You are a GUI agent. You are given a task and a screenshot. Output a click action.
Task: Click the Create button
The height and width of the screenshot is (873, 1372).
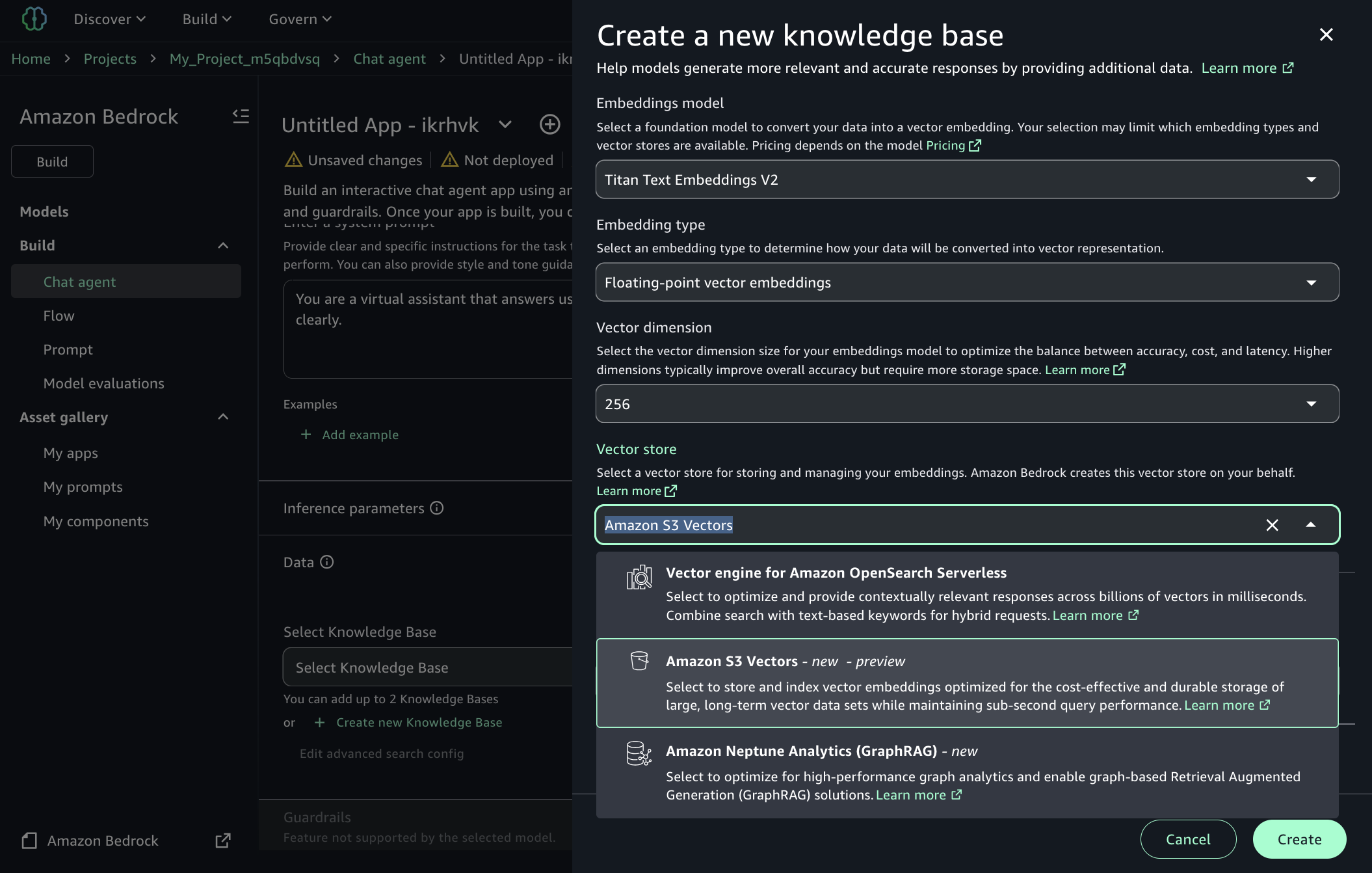(1299, 839)
